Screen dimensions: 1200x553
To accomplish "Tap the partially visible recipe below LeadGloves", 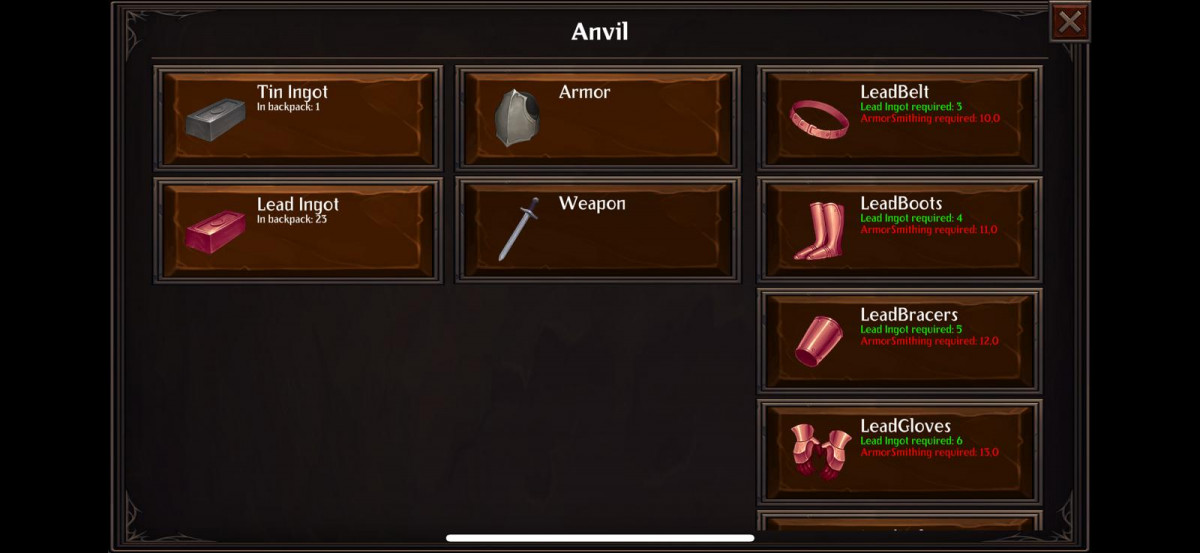I will [x=900, y=521].
